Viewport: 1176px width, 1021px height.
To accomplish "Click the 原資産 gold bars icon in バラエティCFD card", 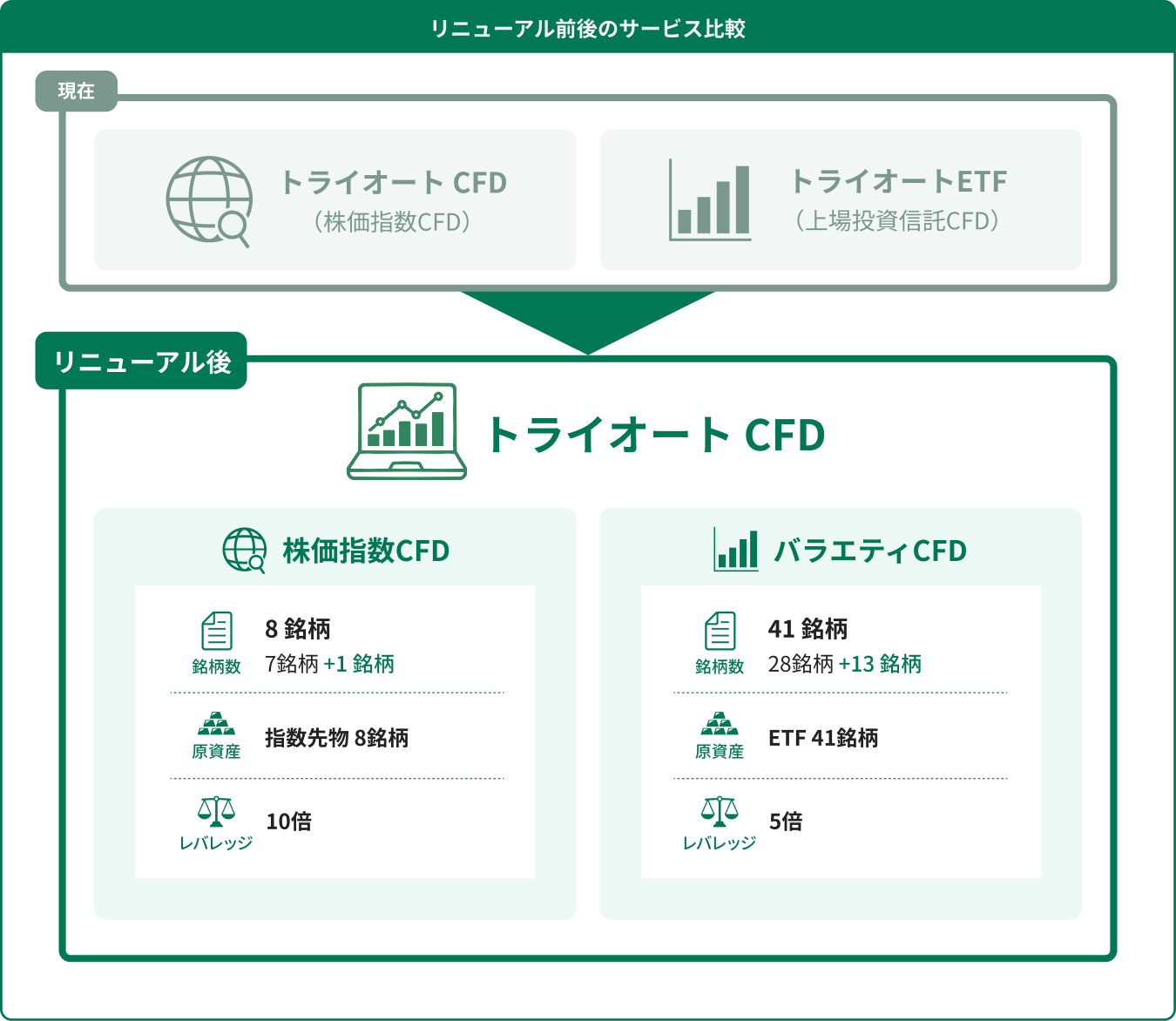I will (720, 724).
